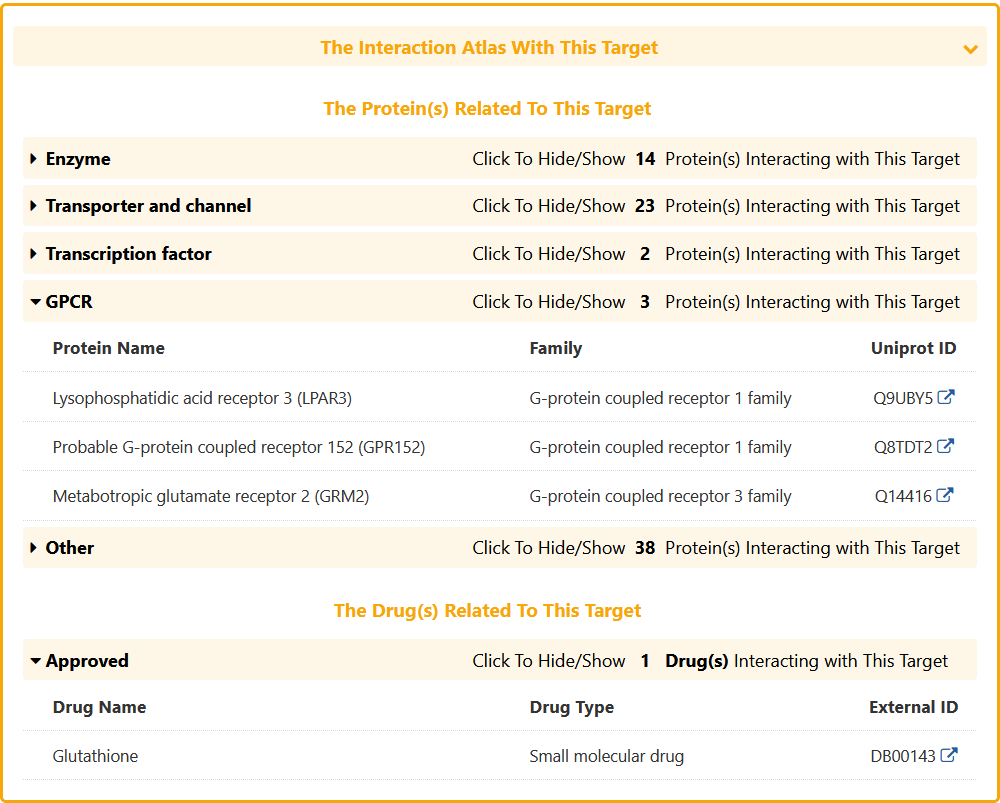1000x803 pixels.
Task: Open Uniprot ID Q14416 link
Action: [903, 496]
